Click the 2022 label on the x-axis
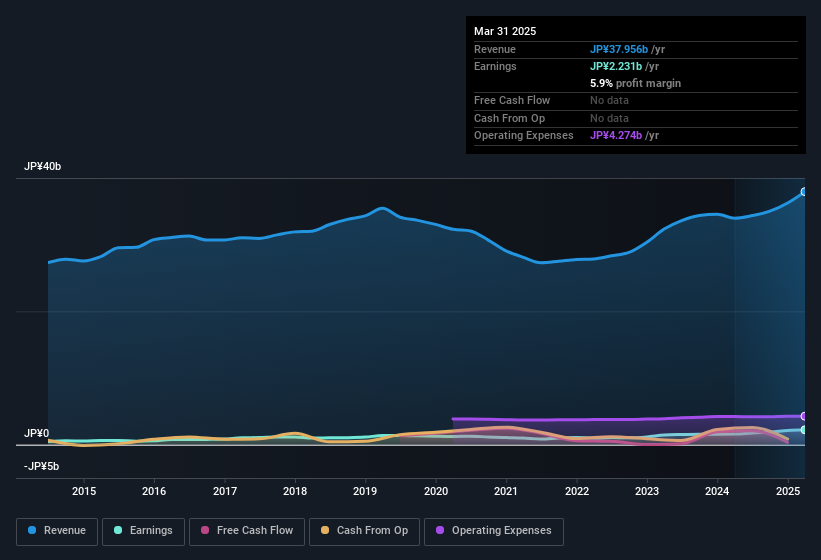Image resolution: width=821 pixels, height=560 pixels. [576, 491]
